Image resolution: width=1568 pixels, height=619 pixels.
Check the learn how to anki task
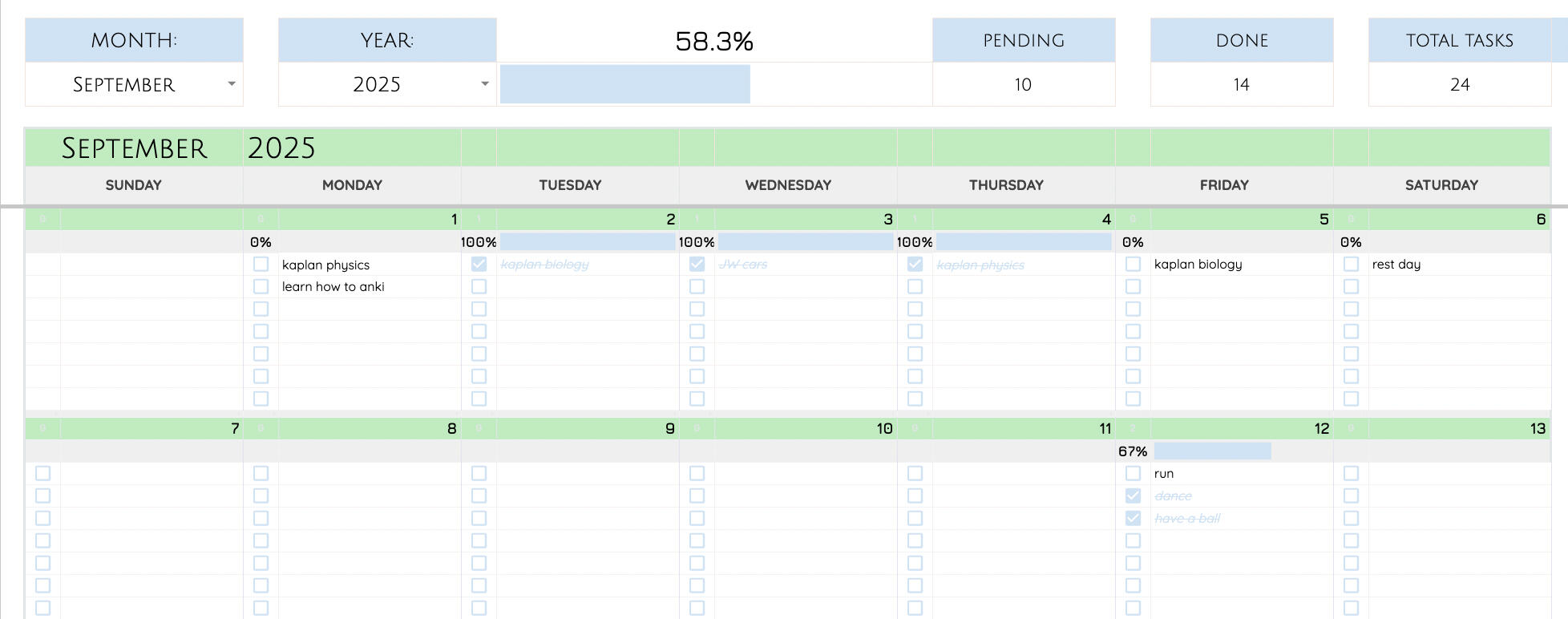click(x=260, y=286)
